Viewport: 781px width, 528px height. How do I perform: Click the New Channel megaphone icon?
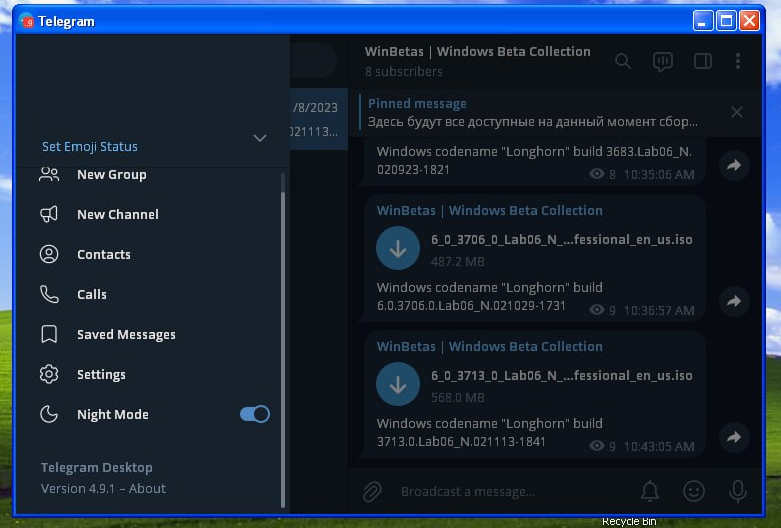coord(49,214)
